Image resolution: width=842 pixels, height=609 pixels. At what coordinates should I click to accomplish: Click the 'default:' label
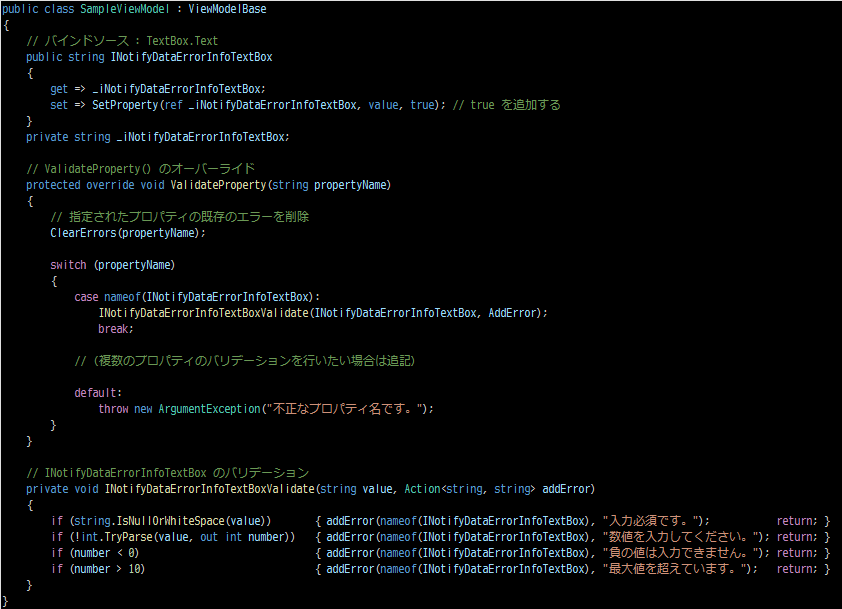pyautogui.click(x=98, y=393)
